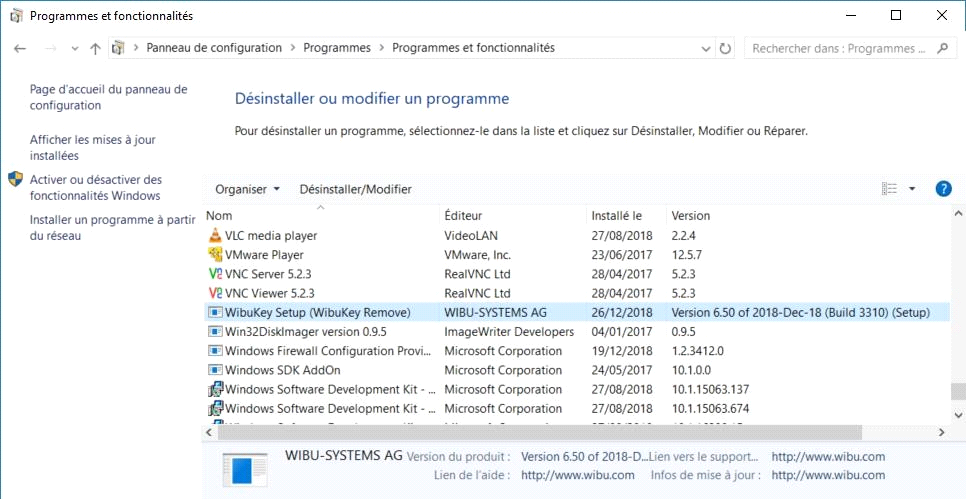
Task: Open Infos de mise à jour wibu.com link
Action: [828, 476]
